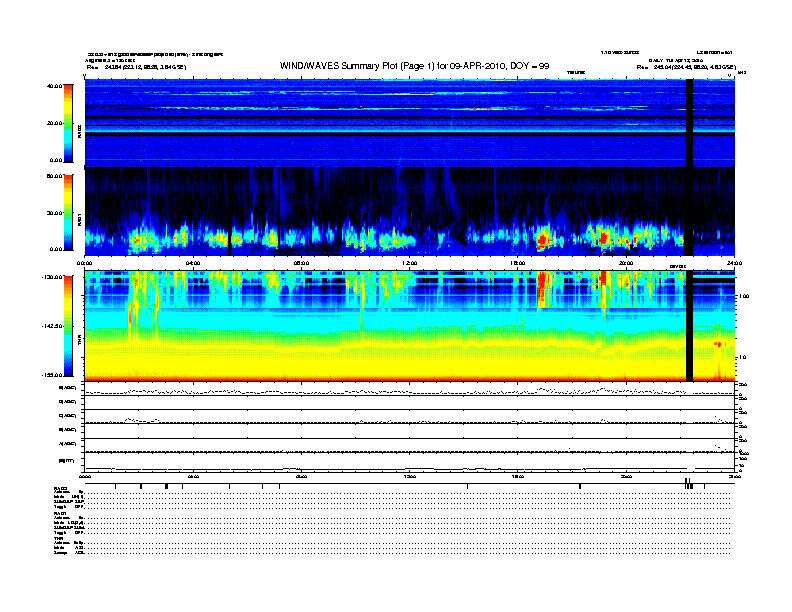
Task: Click the vertical TNR axis label beside its colorbar
Action: [x=79, y=341]
